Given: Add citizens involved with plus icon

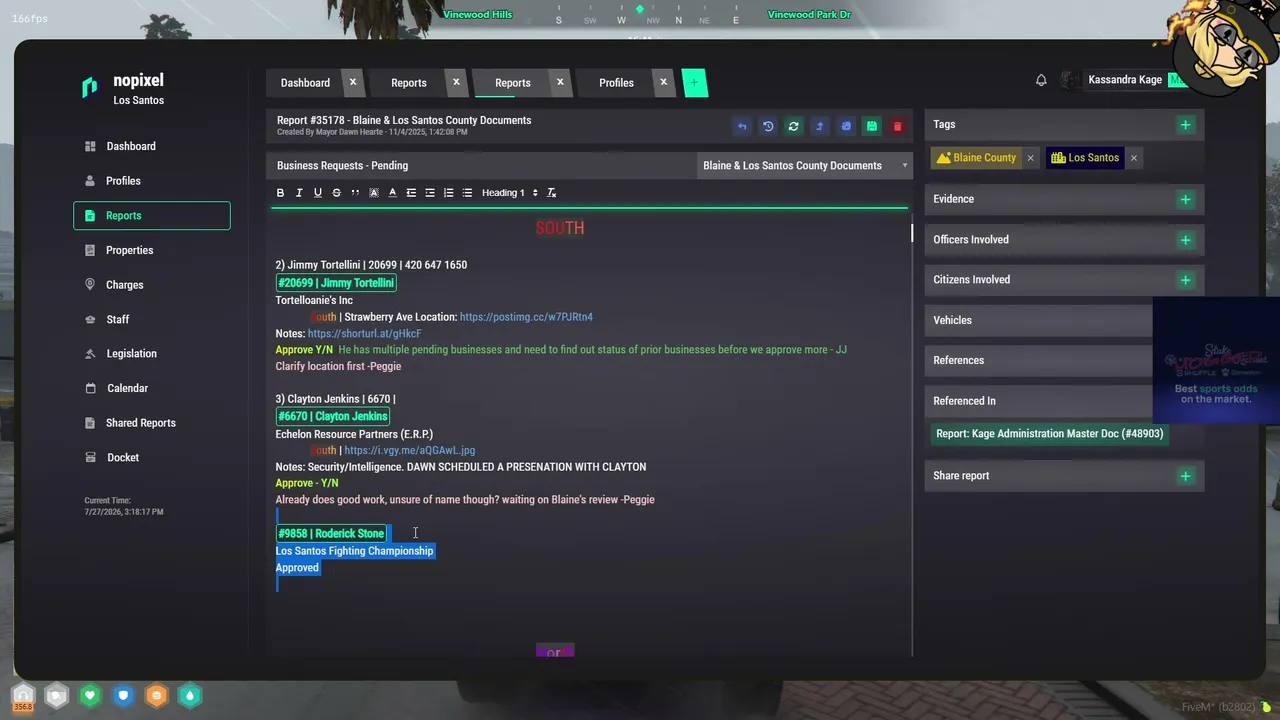Looking at the screenshot, I should tap(1185, 280).
